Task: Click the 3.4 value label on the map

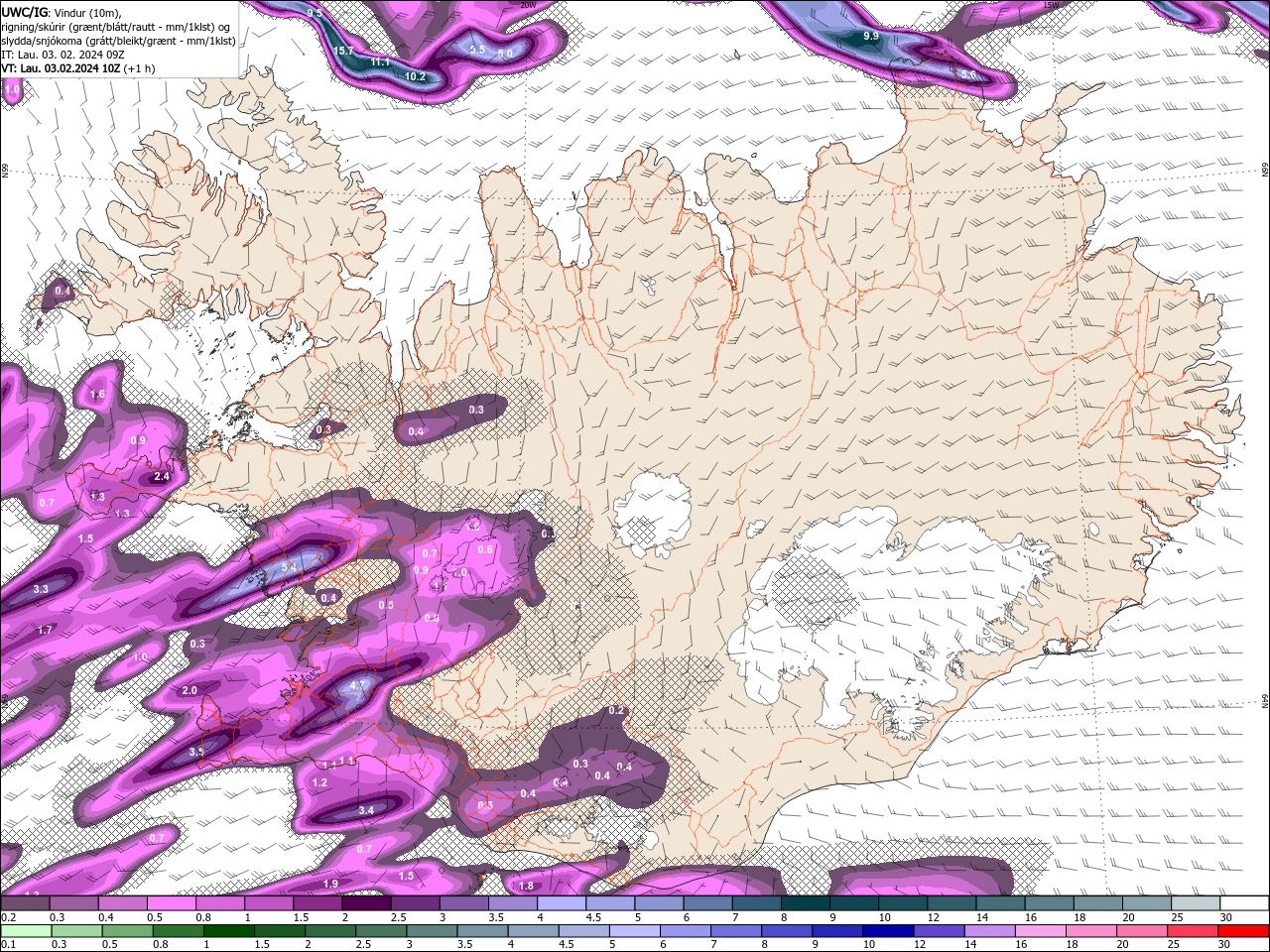Action: pos(365,810)
